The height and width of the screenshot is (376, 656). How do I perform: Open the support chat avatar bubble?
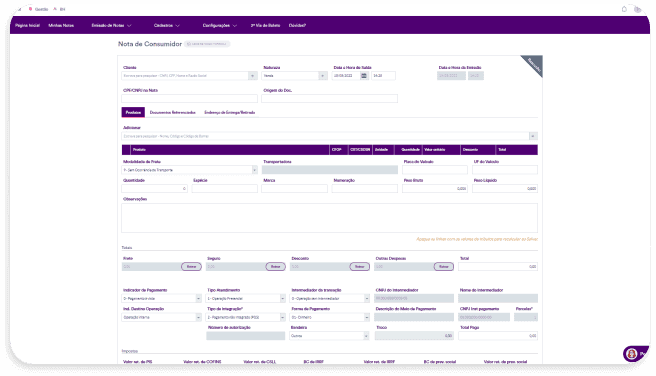coord(632,354)
